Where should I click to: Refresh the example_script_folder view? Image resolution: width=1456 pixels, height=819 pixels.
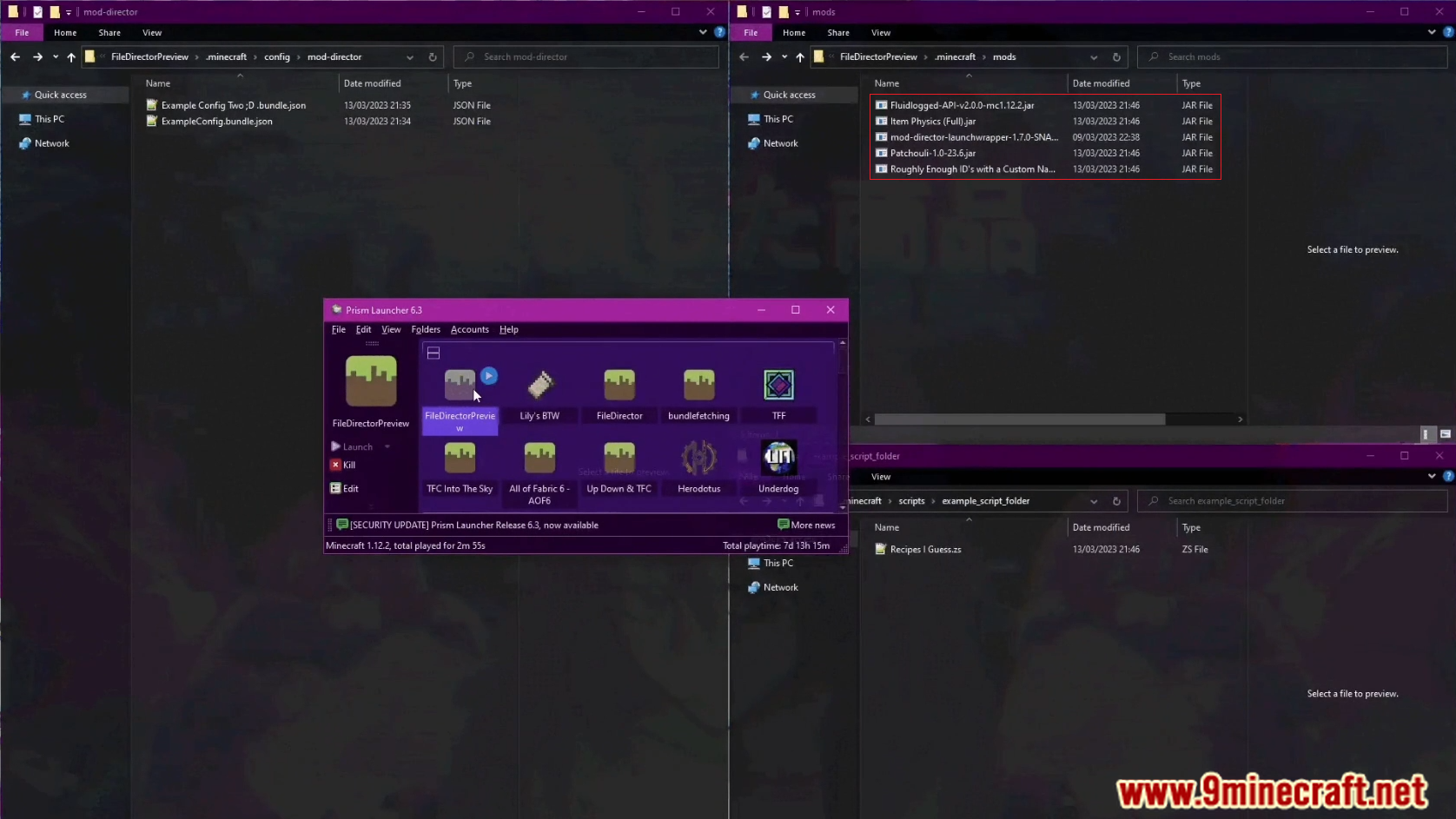point(1116,500)
